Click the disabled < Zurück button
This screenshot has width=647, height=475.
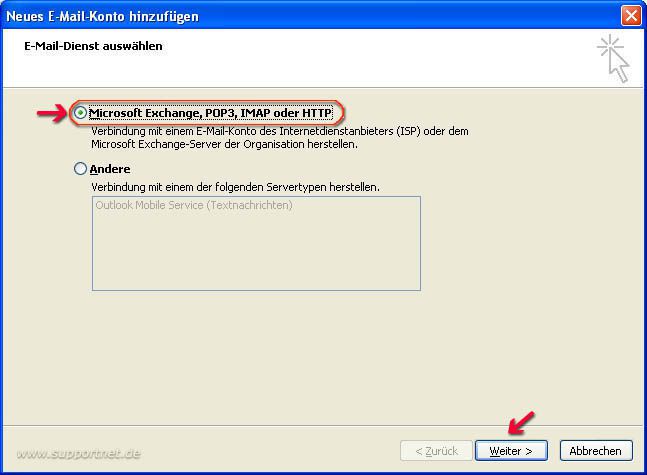(436, 451)
